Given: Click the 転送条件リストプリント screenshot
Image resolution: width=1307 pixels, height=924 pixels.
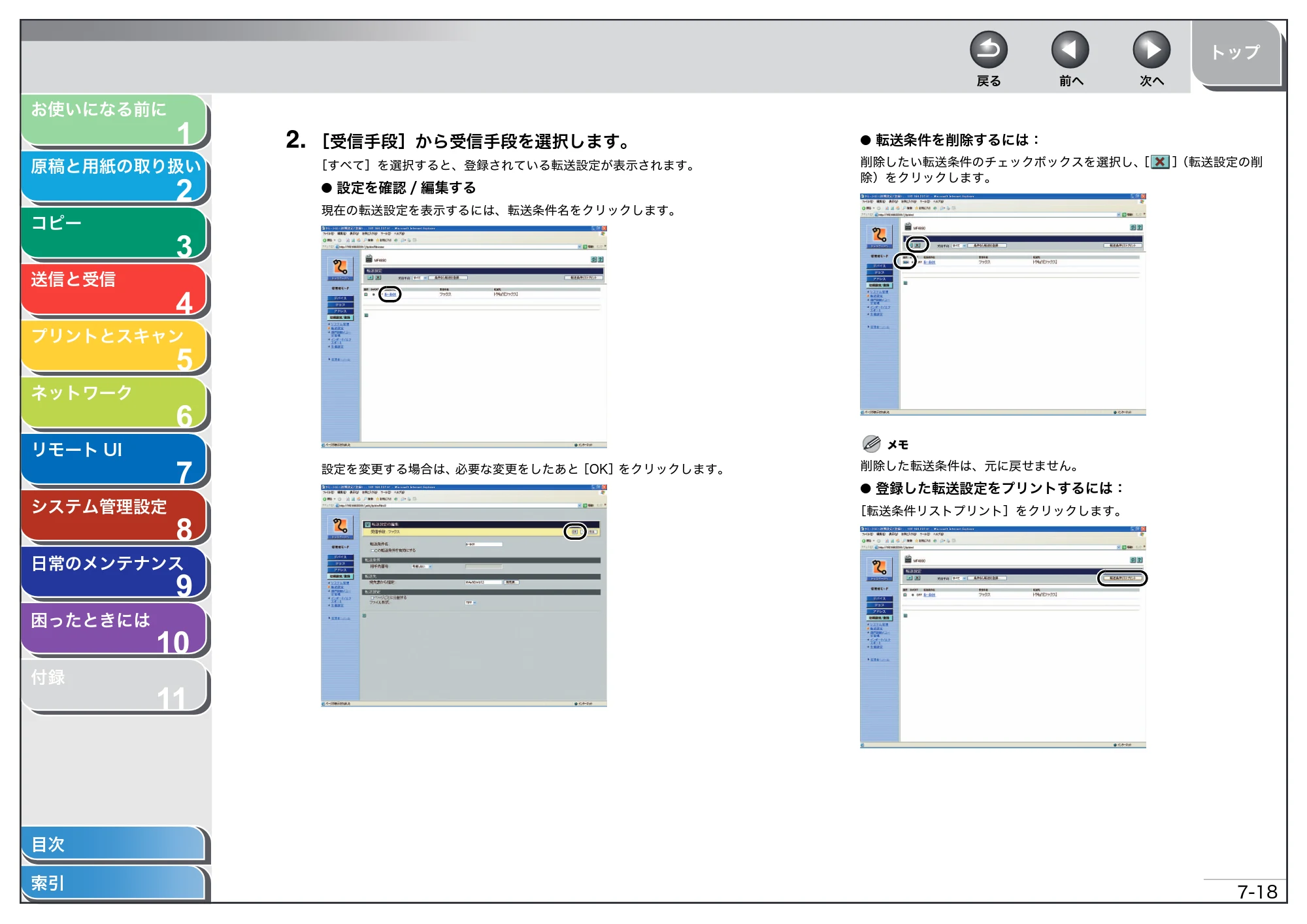Looking at the screenshot, I should (1003, 637).
